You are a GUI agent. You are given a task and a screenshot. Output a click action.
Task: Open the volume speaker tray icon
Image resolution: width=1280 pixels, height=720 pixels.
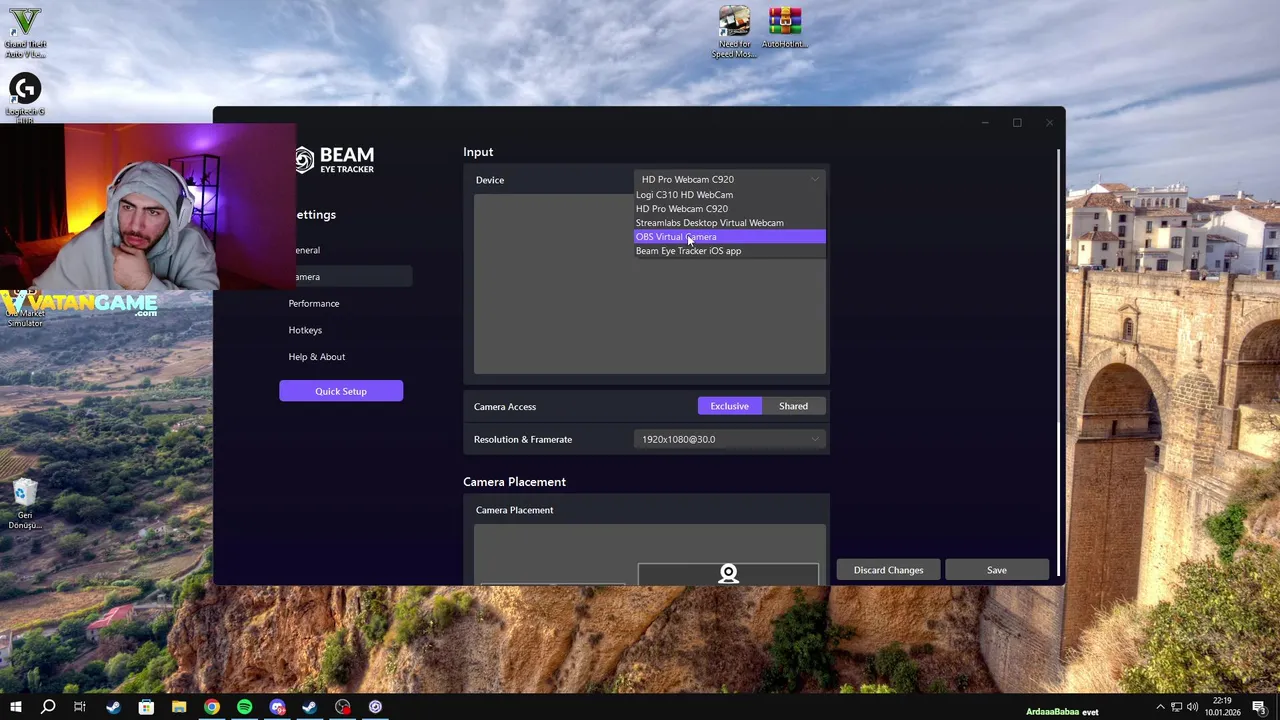[x=1192, y=707]
